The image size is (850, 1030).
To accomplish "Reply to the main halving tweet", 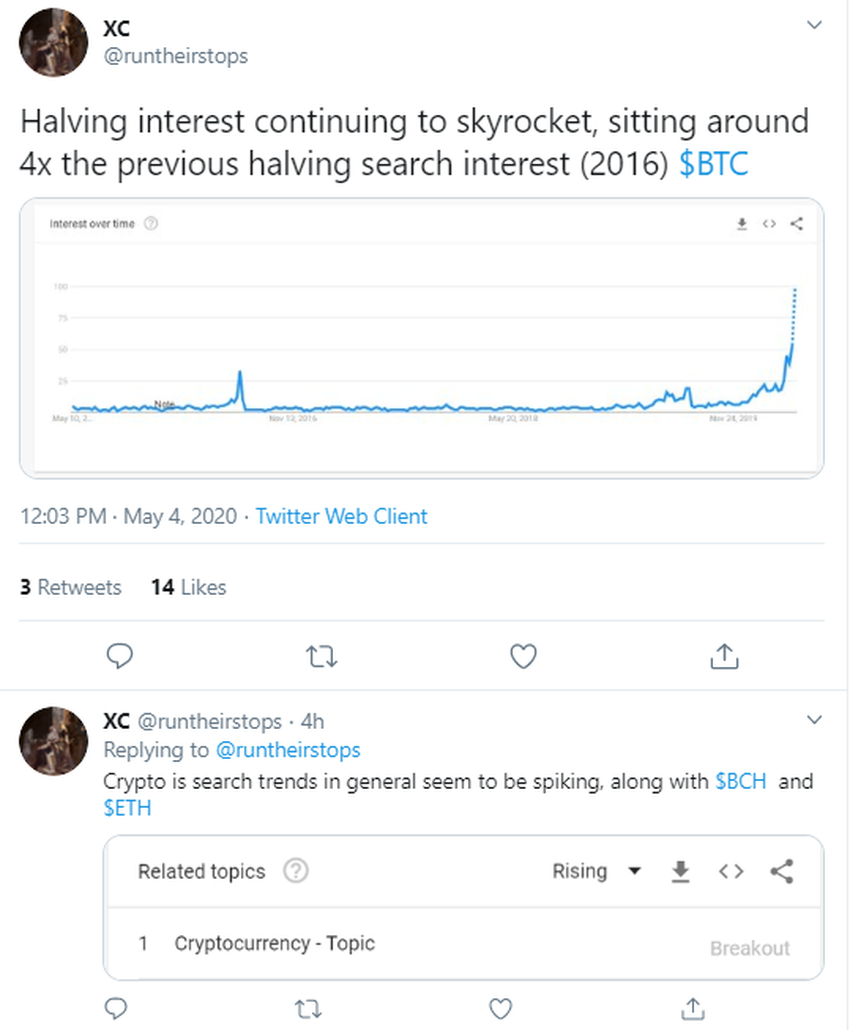I will tap(120, 656).
